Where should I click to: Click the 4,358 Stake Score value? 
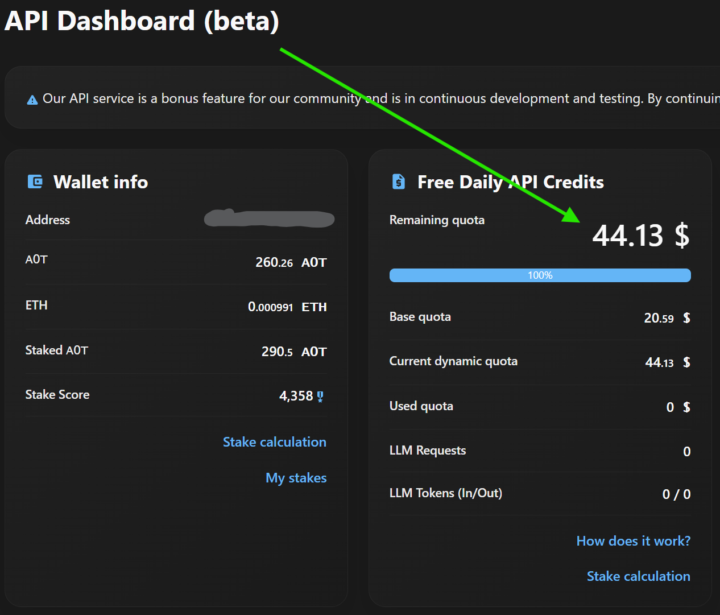(296, 396)
